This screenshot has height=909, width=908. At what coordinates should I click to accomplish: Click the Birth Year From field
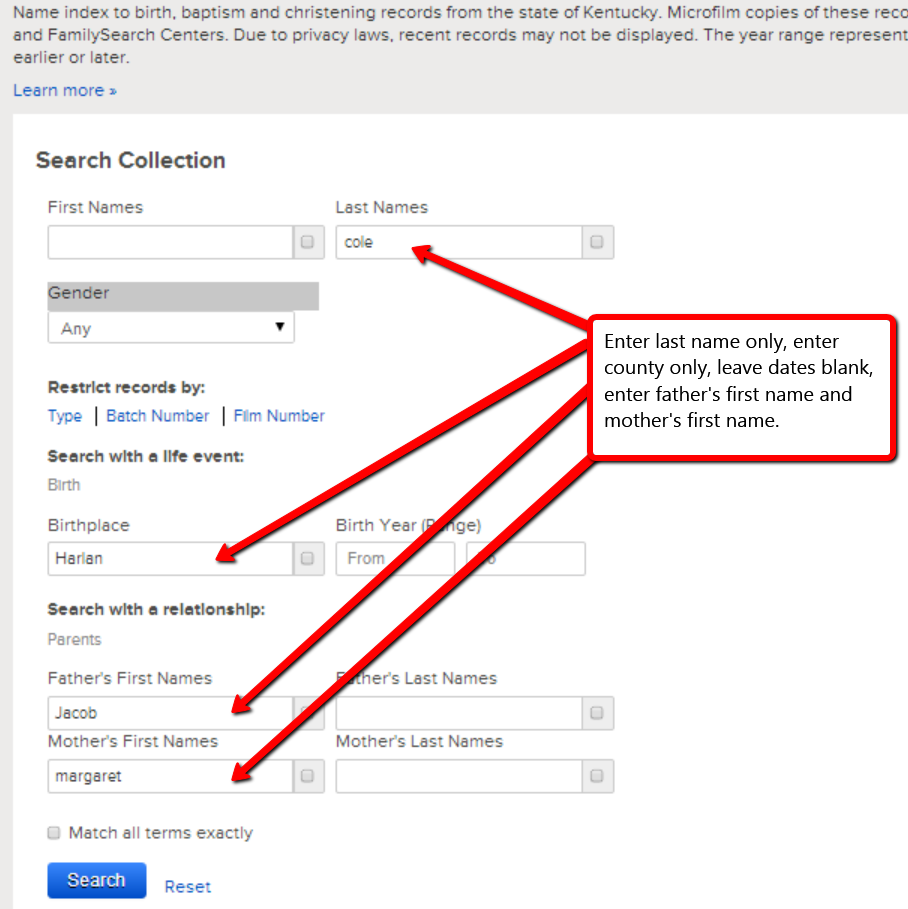point(394,558)
